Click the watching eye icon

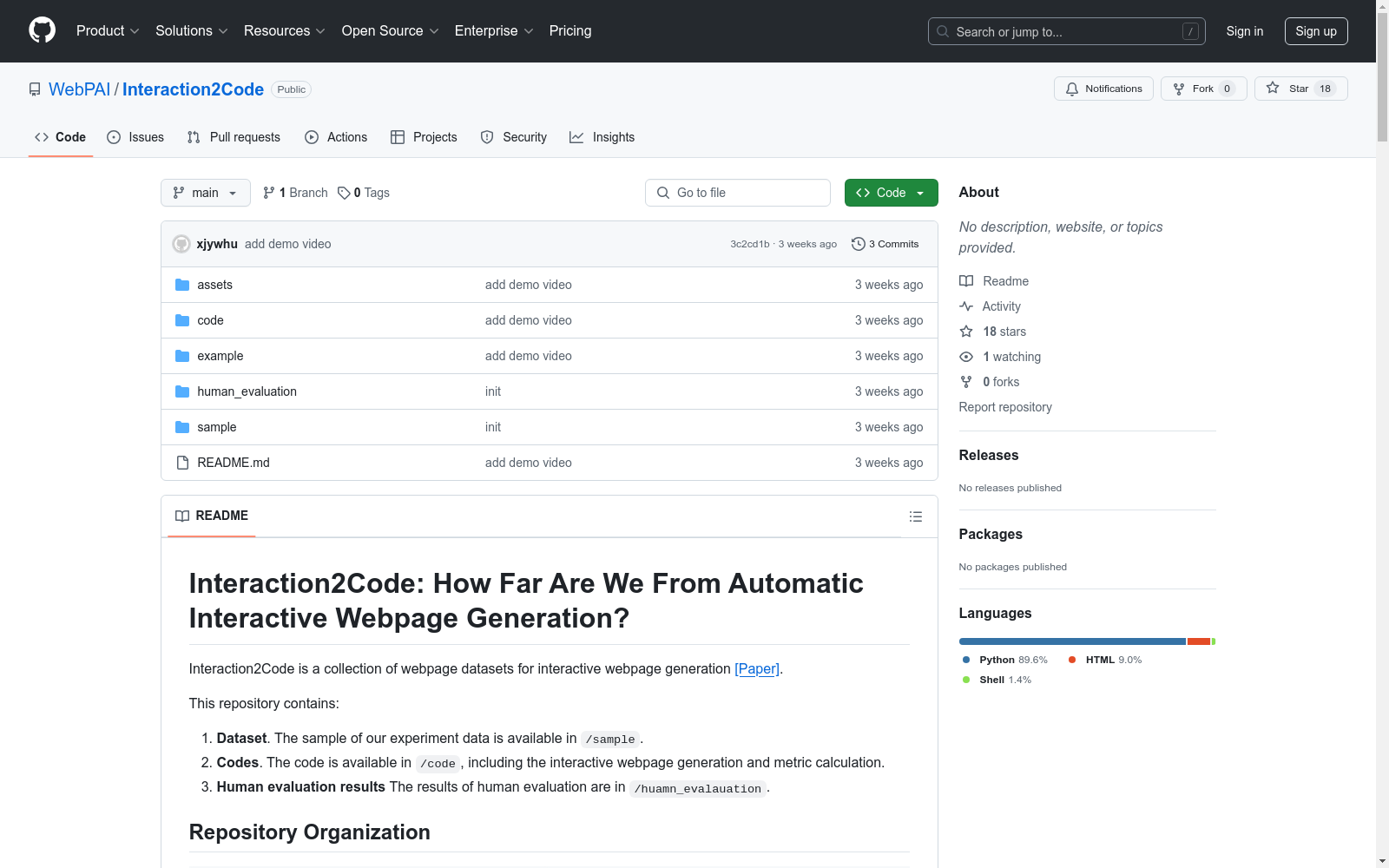click(966, 357)
